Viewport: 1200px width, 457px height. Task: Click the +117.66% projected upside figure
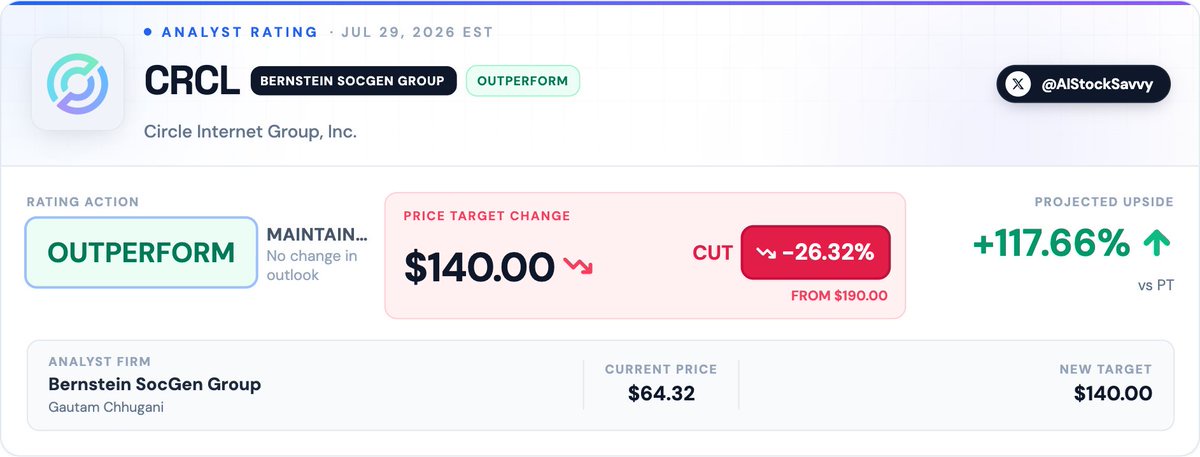point(1051,243)
